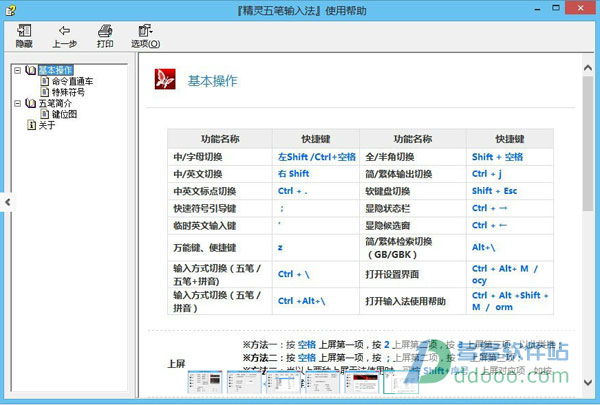This screenshot has width=600, height=405.
Task: Open the 特殊符号 topic
Action: point(68,92)
